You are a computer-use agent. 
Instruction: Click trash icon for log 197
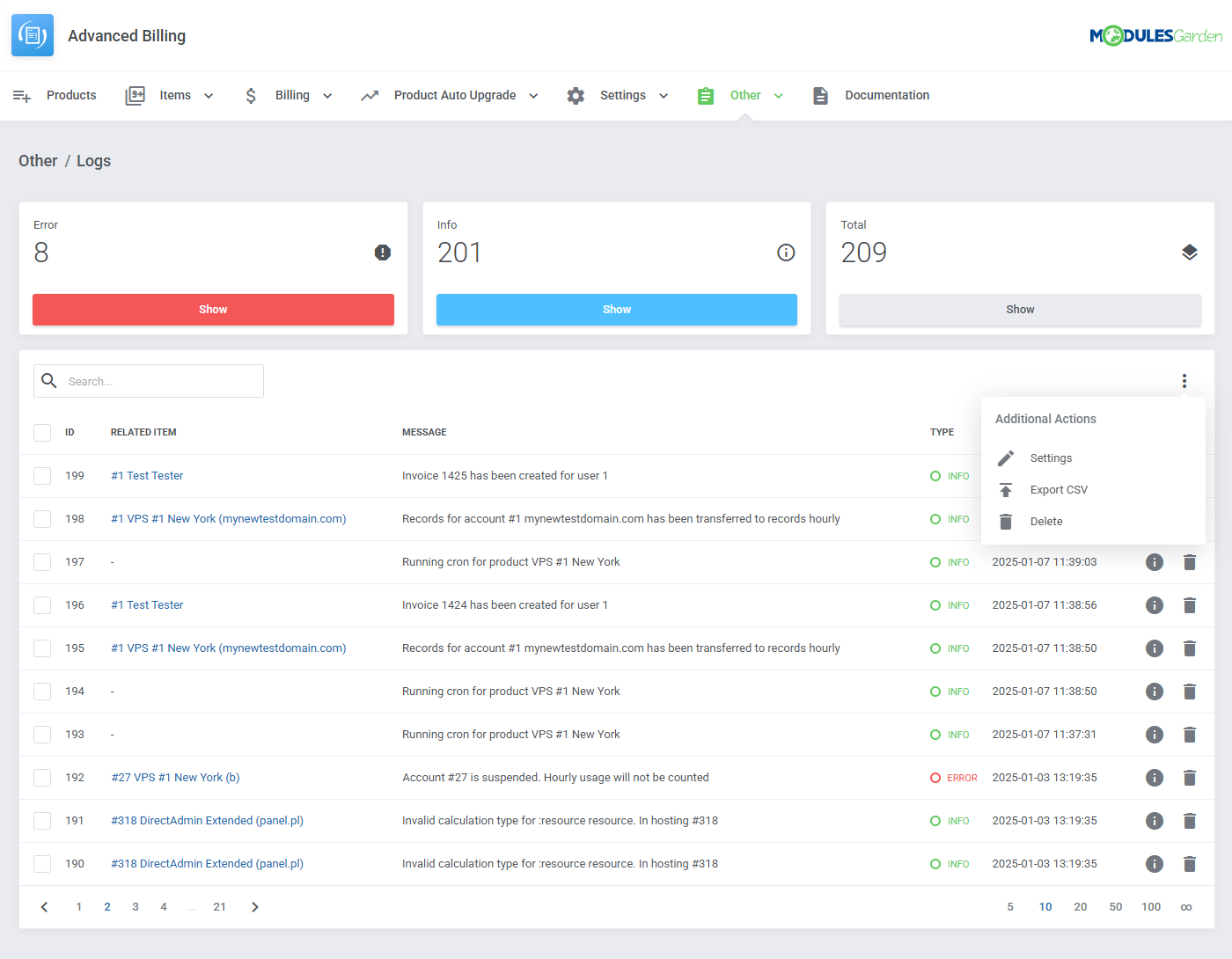click(1189, 562)
